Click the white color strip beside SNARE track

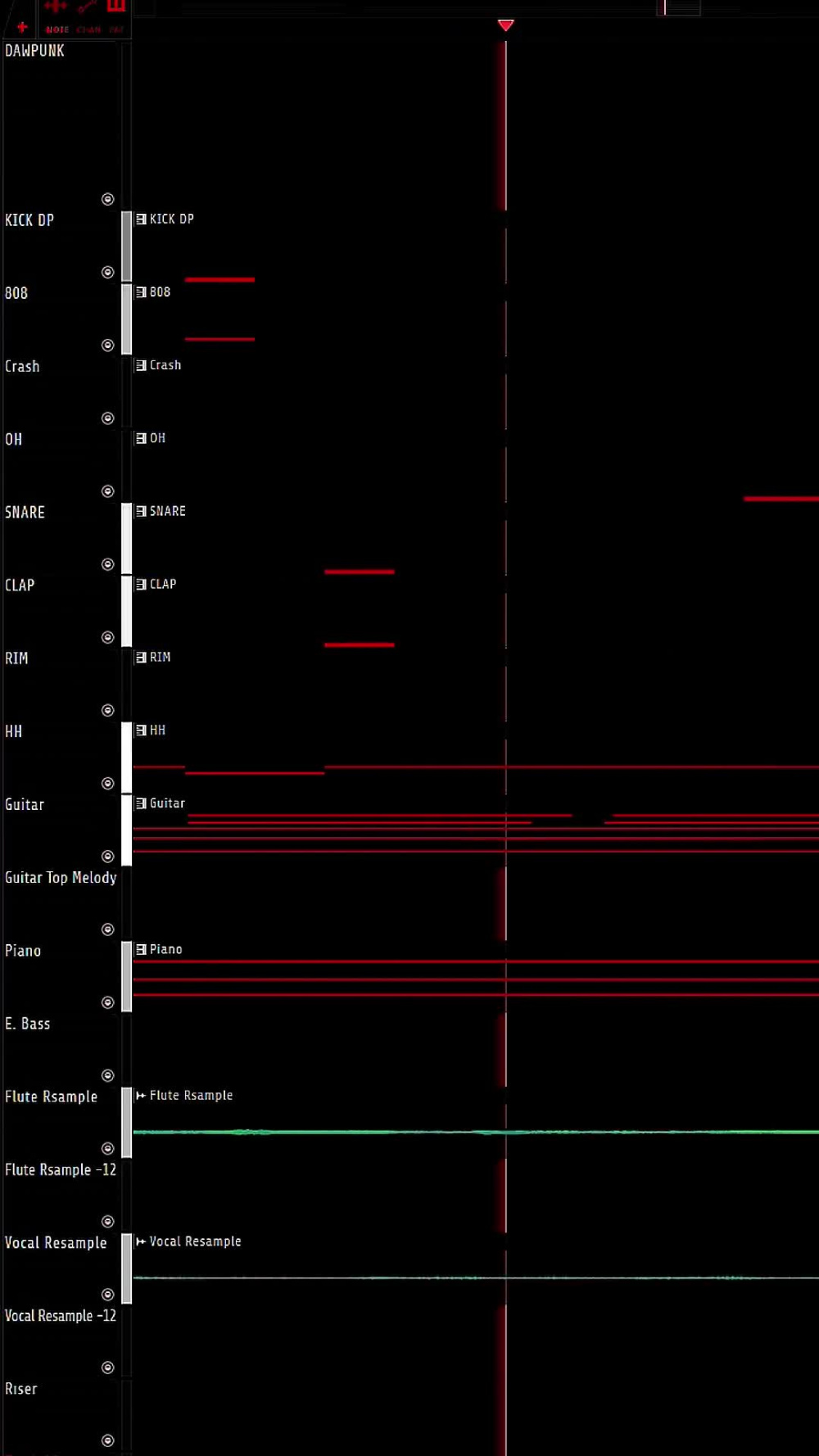[127, 538]
